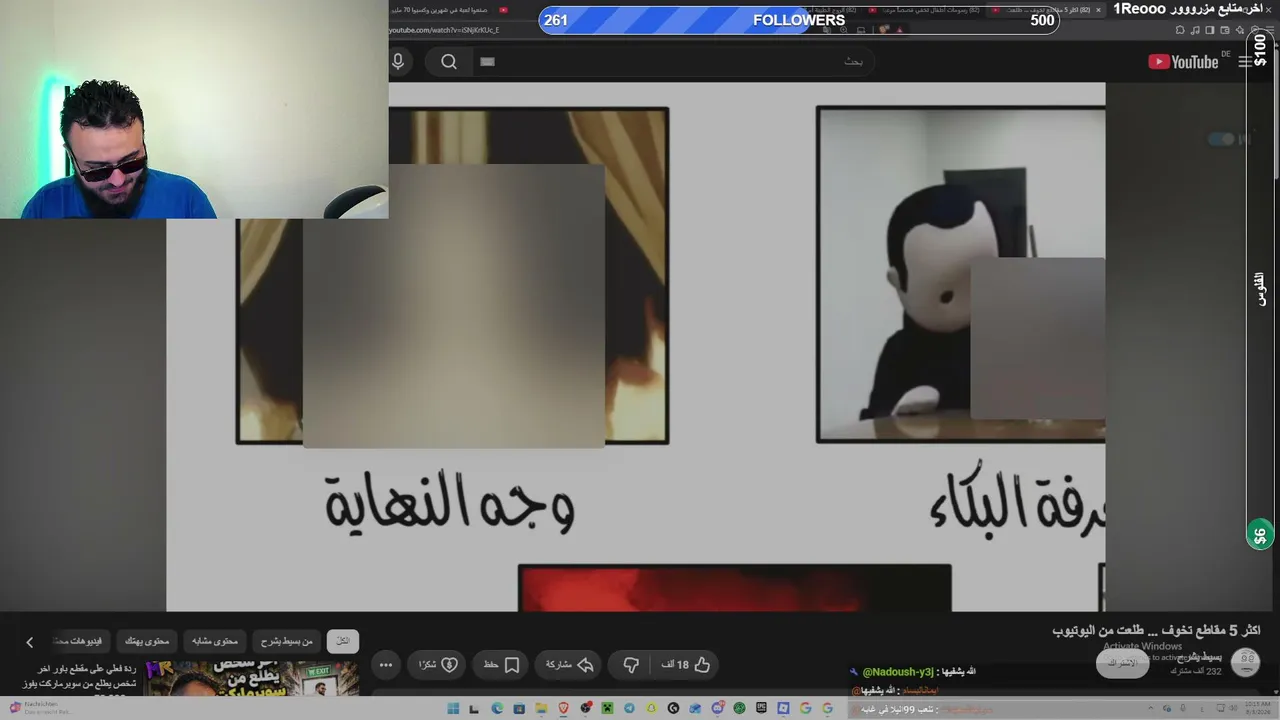Select the partially hidden فيديوهات chip
The image size is (1280, 720).
click(x=80, y=641)
